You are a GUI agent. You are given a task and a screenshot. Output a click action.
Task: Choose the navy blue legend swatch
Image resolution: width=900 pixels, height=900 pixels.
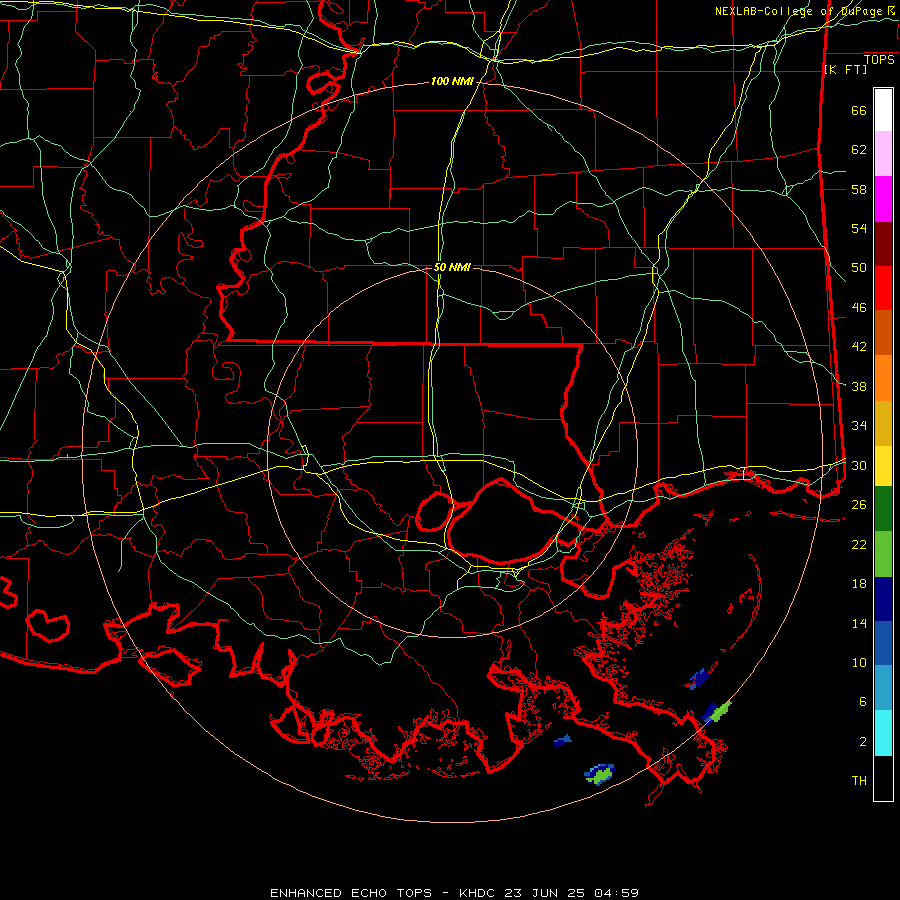tap(883, 599)
